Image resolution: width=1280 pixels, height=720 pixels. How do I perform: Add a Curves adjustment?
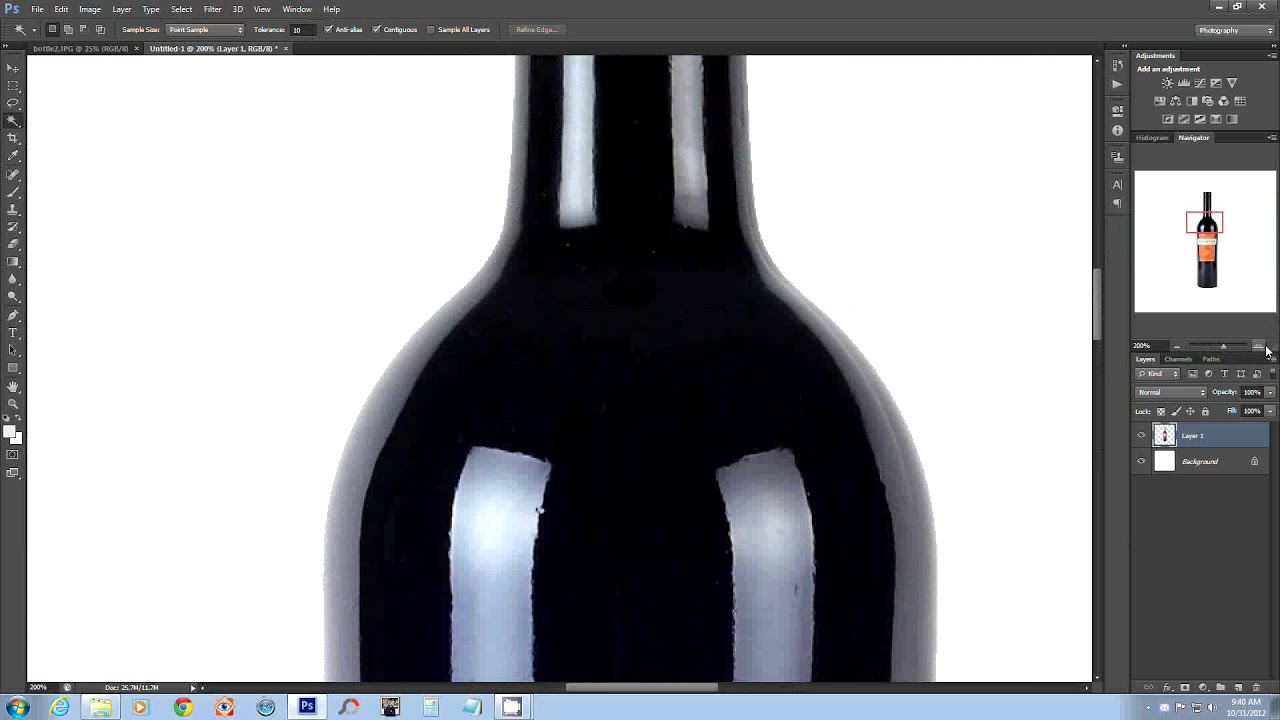tap(1199, 83)
